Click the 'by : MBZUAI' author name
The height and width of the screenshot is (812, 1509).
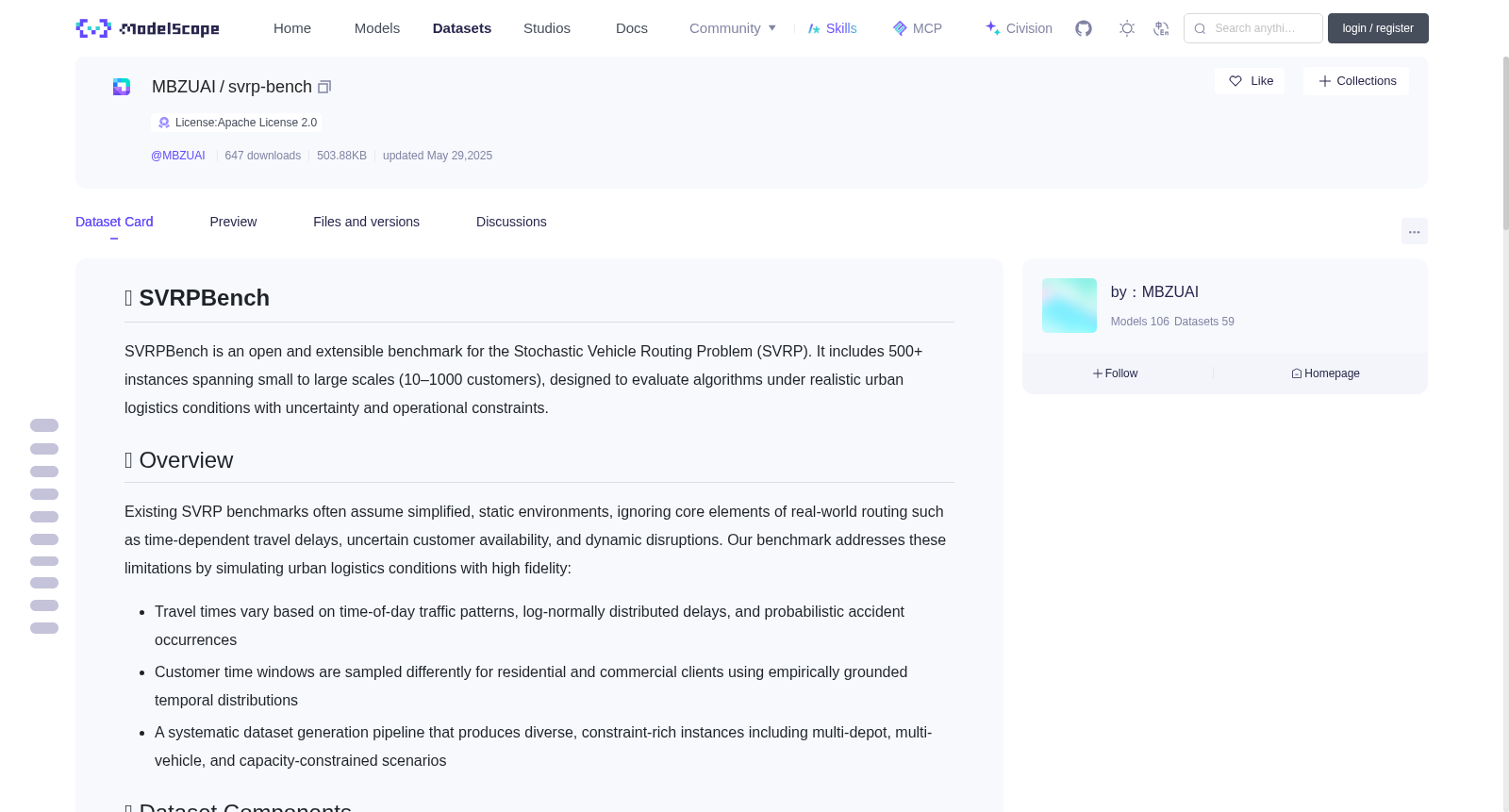[x=1154, y=292]
